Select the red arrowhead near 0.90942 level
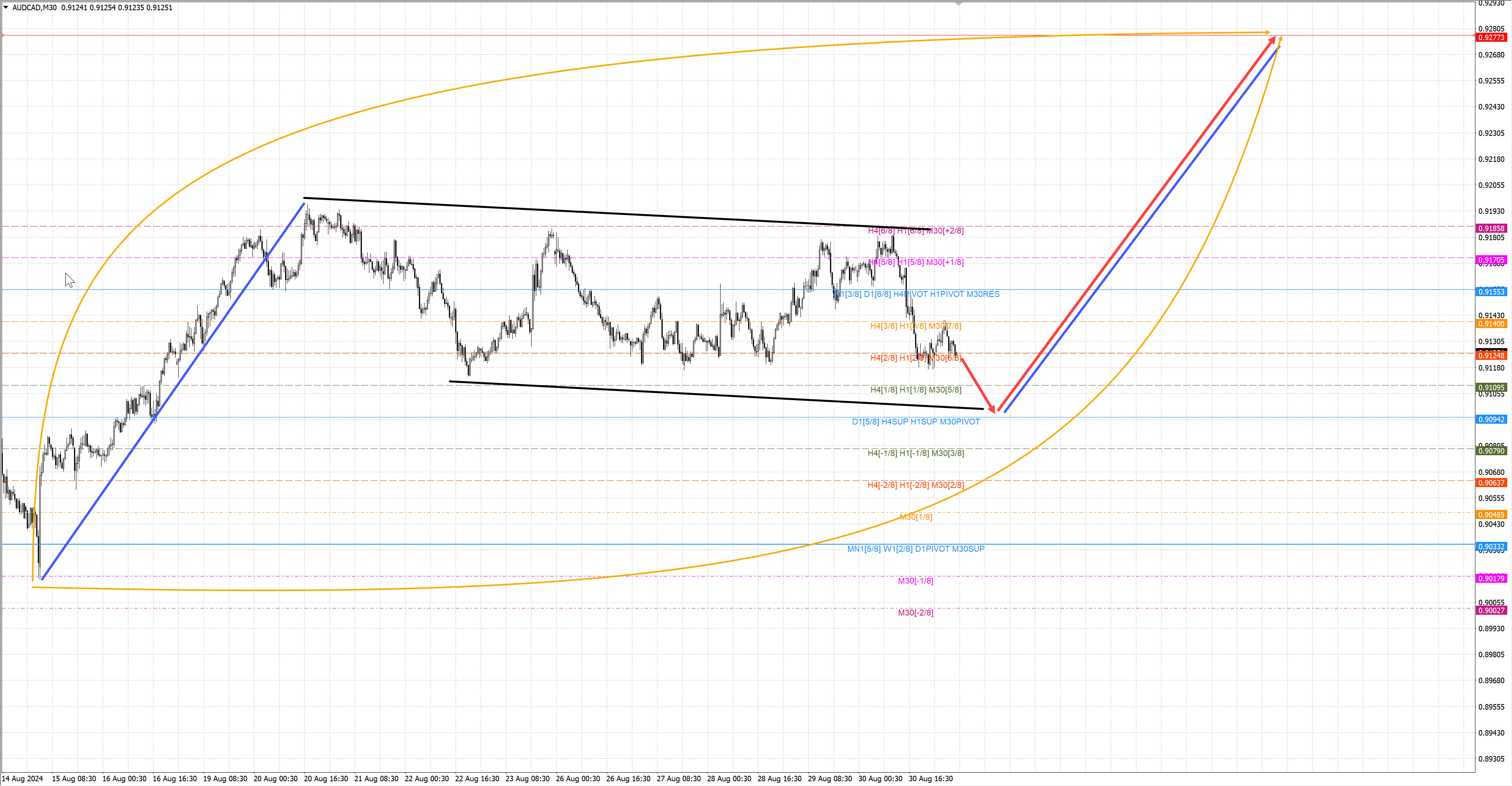This screenshot has width=1512, height=786. (x=993, y=409)
